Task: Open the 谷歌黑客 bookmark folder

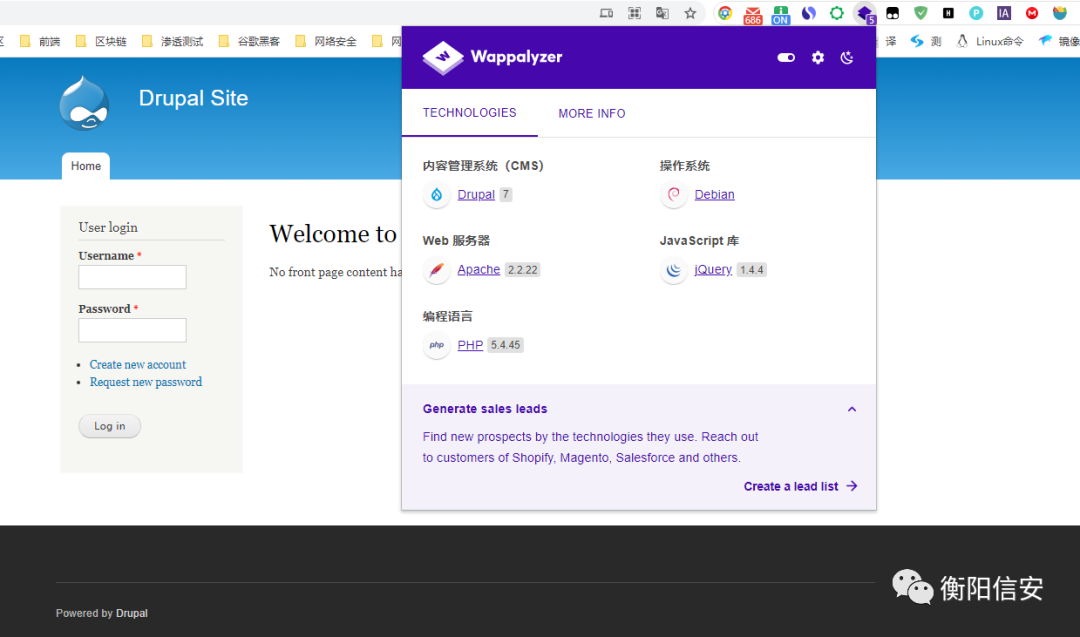Action: pos(249,41)
